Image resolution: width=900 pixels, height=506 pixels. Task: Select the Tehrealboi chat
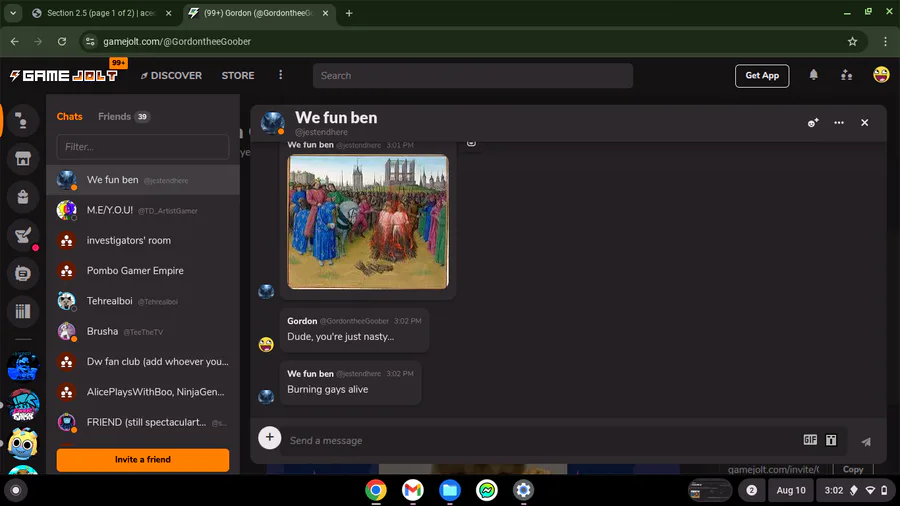pyautogui.click(x=142, y=301)
